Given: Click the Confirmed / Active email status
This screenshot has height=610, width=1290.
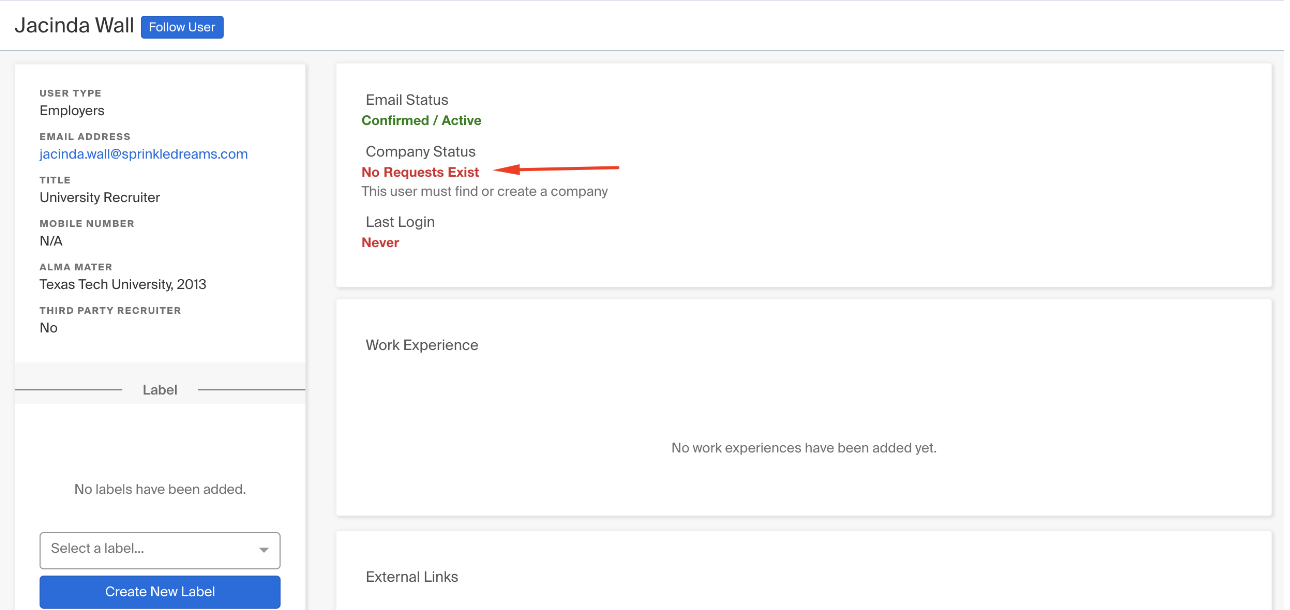Looking at the screenshot, I should (421, 121).
